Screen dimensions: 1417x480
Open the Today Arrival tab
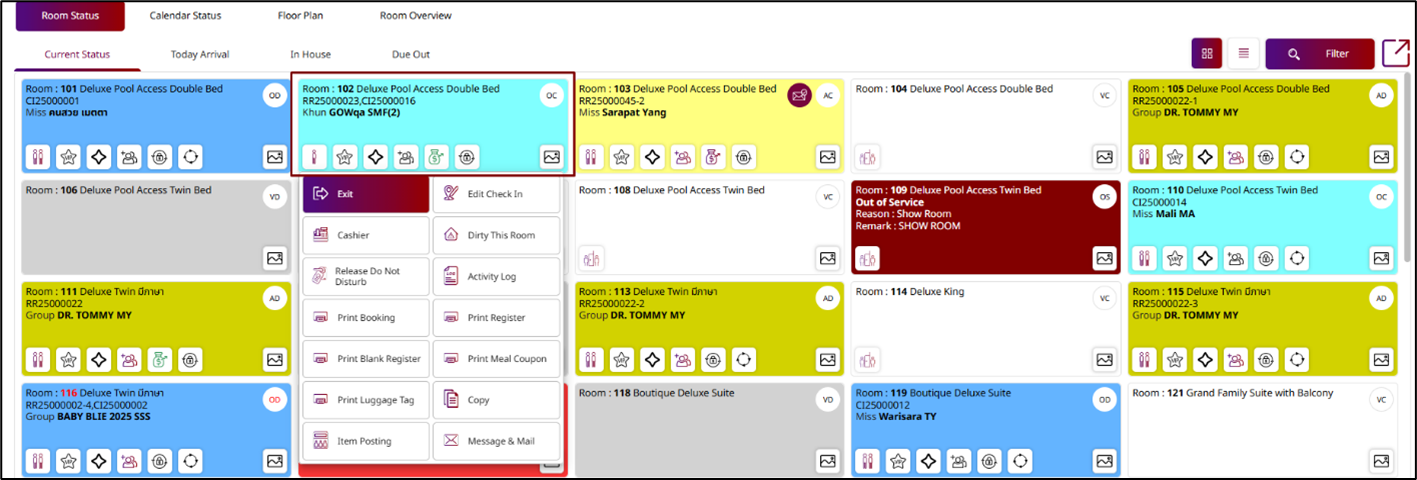(x=200, y=54)
